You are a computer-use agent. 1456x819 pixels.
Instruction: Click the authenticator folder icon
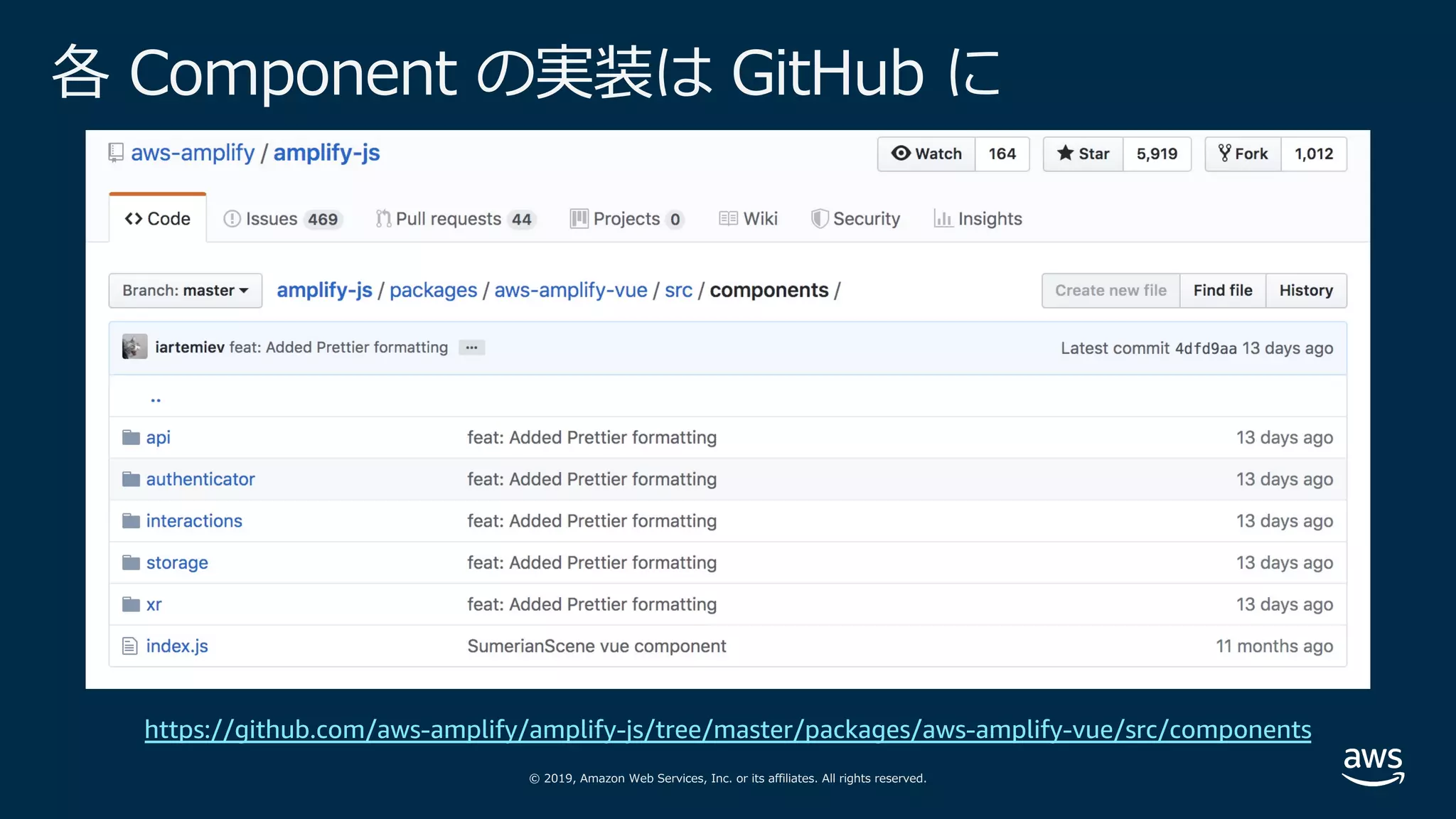coord(131,479)
